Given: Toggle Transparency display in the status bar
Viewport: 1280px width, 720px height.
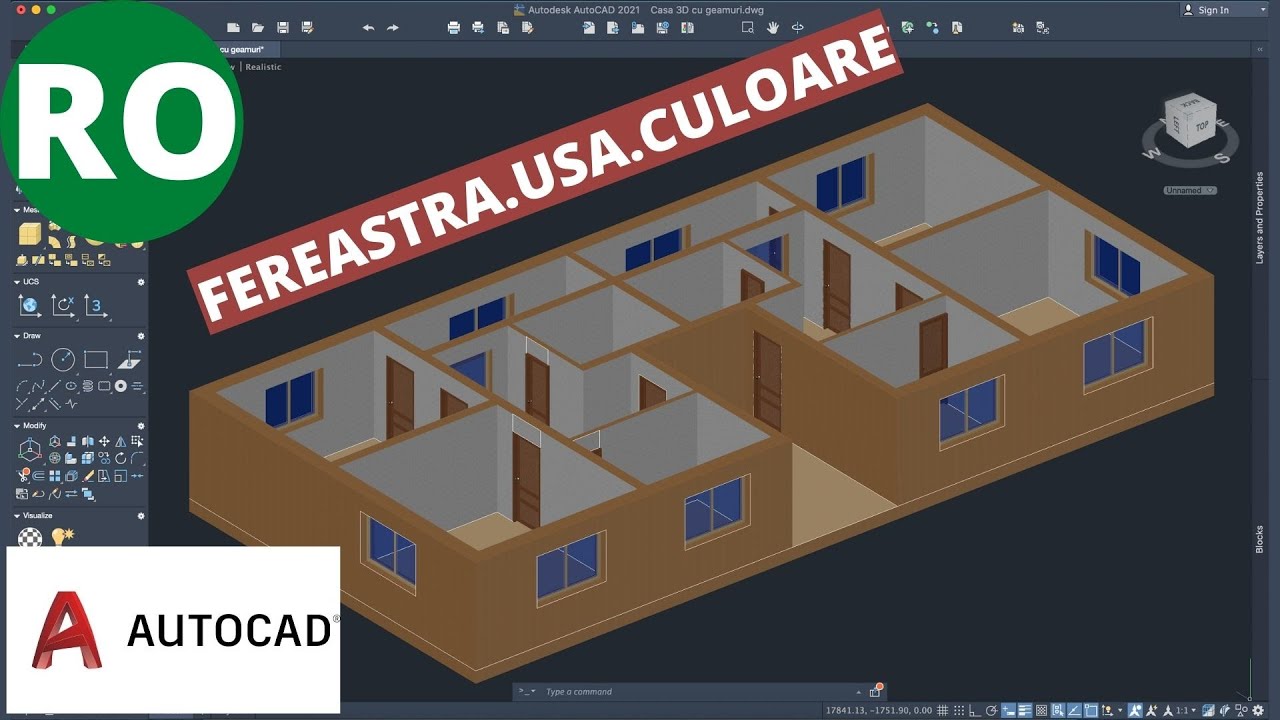Looking at the screenshot, I should tap(1042, 710).
